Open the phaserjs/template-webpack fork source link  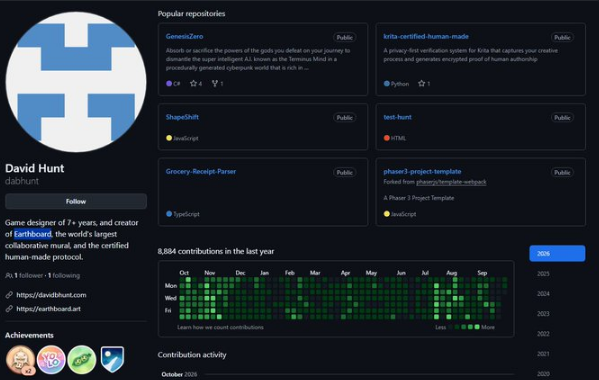451,182
